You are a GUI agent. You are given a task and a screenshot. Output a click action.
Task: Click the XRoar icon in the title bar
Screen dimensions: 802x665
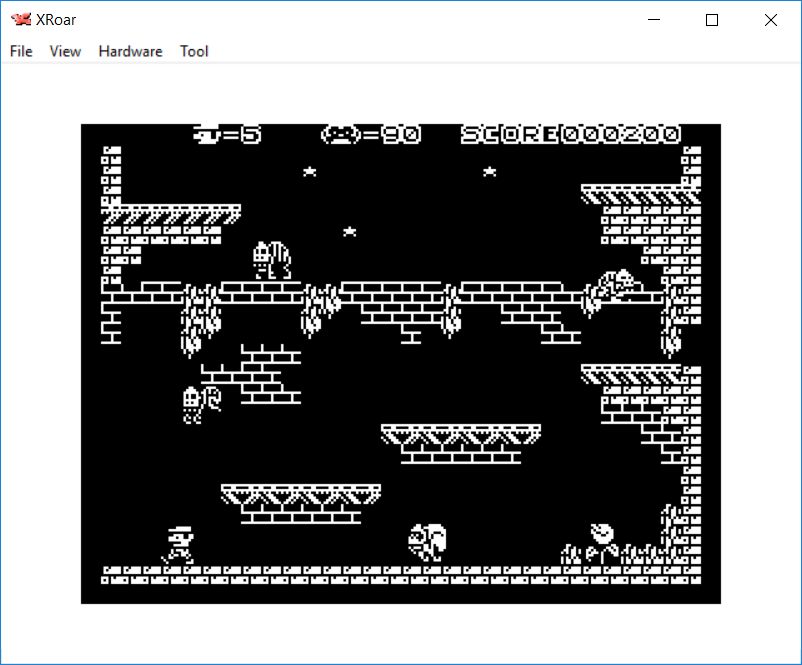20,20
